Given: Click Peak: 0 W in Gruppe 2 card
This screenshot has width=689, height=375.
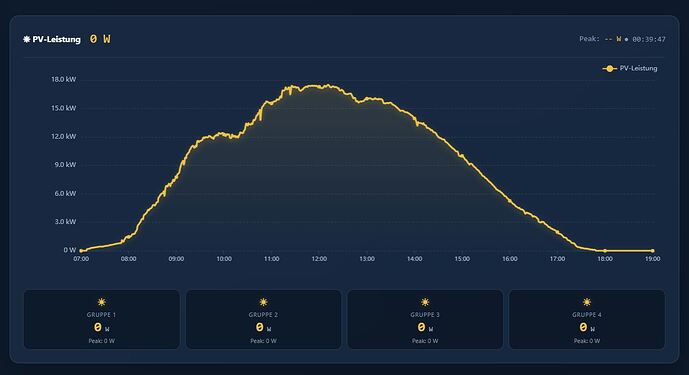Looking at the screenshot, I should 263,341.
